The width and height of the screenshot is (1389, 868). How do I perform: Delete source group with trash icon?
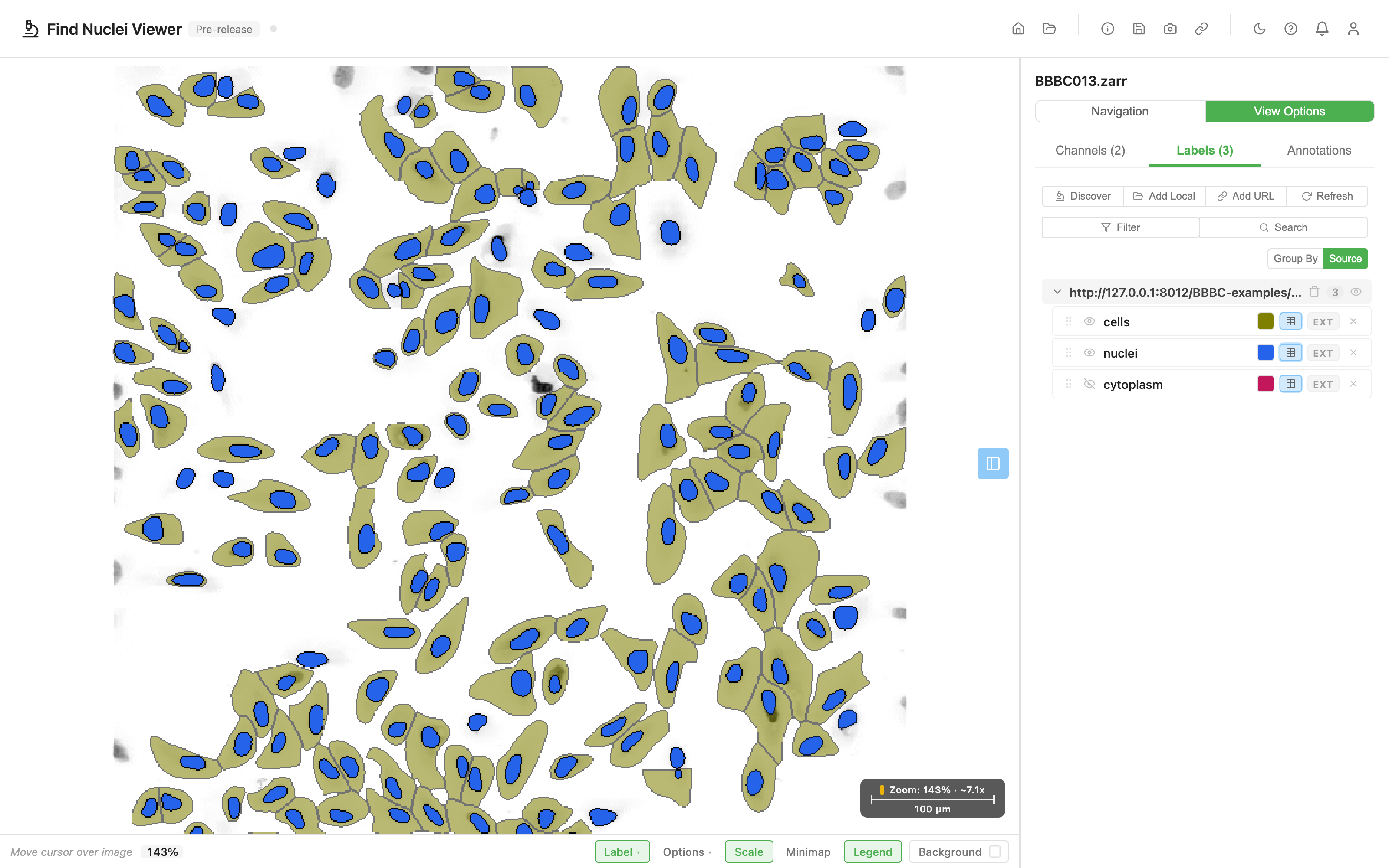[x=1314, y=292]
